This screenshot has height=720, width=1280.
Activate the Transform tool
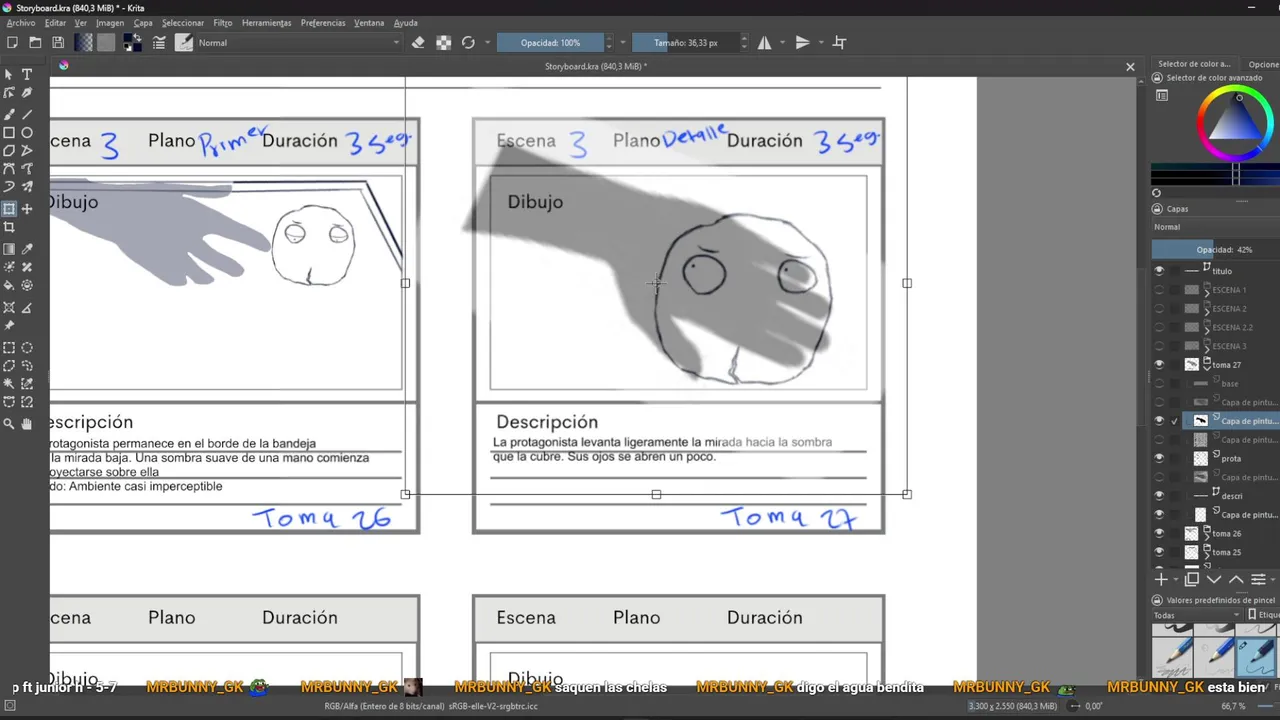coord(9,209)
